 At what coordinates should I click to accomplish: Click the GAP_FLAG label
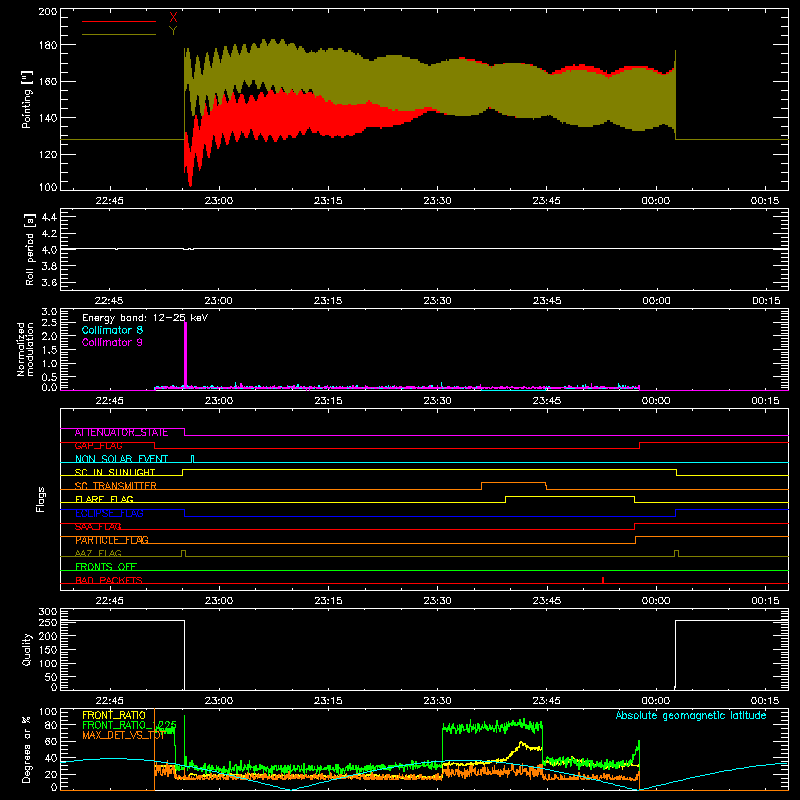[x=98, y=446]
